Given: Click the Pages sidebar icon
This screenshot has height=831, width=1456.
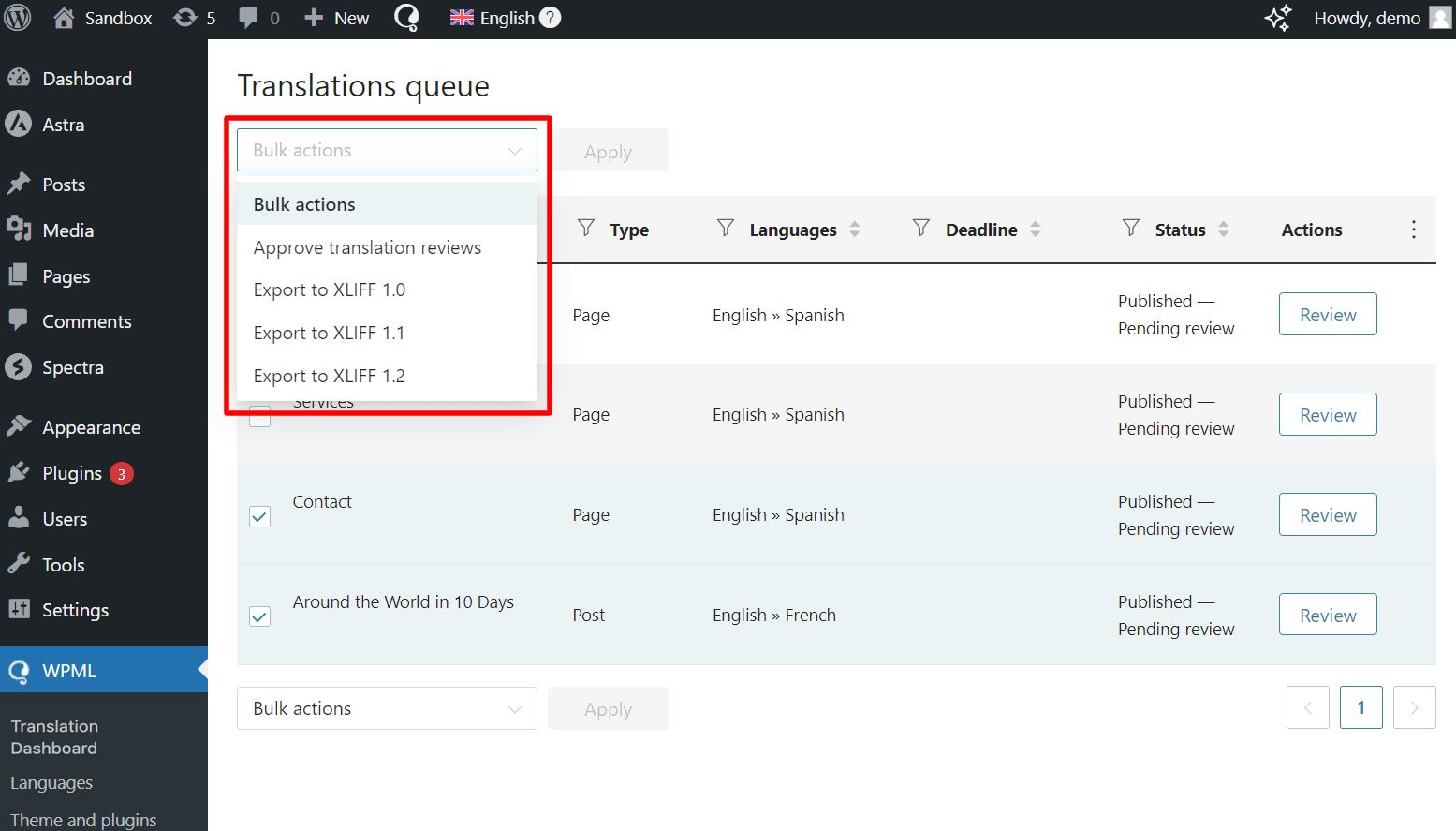Looking at the screenshot, I should click(19, 275).
